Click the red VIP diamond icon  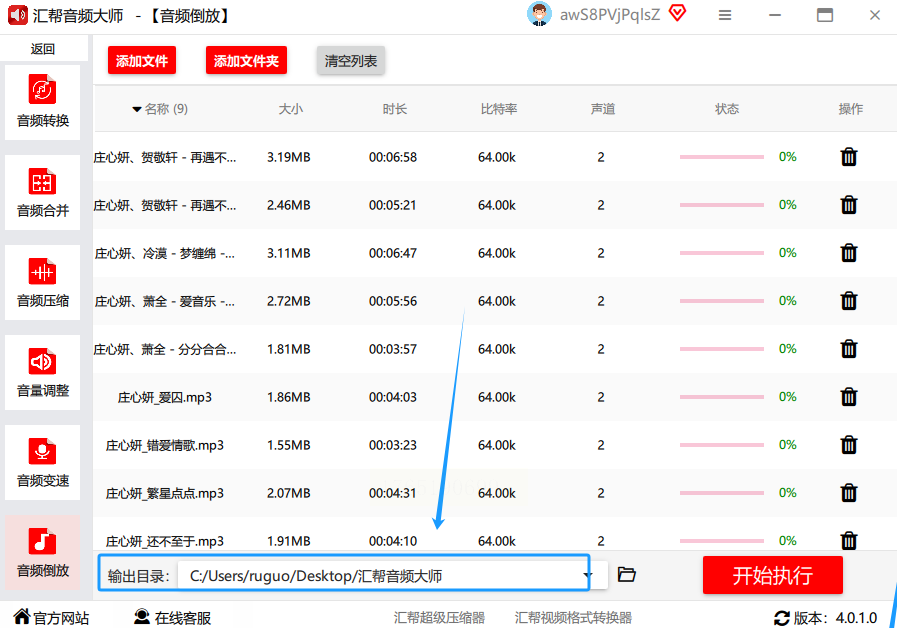pos(678,14)
